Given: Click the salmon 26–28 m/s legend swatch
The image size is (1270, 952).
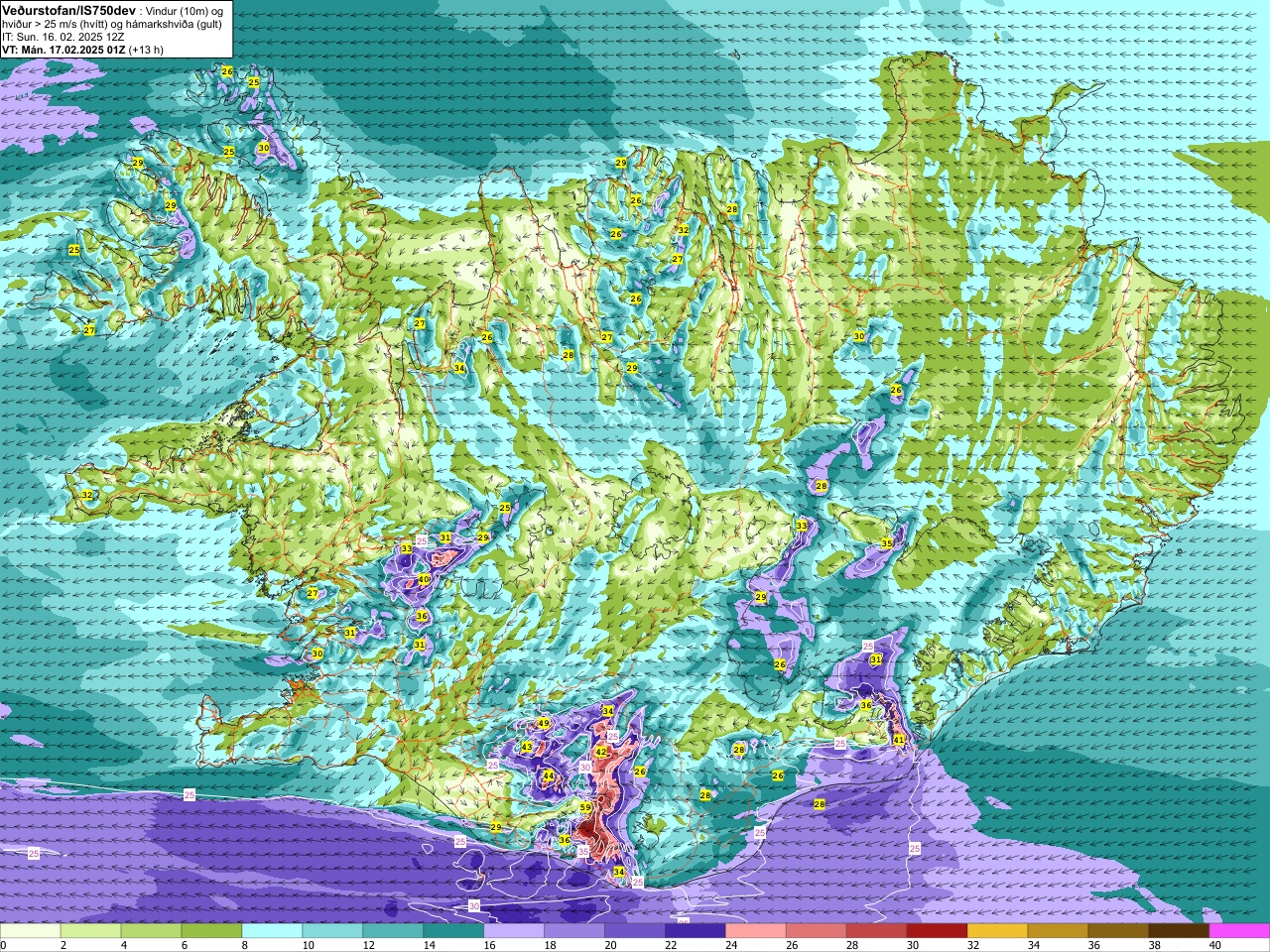Looking at the screenshot, I should pyautogui.click(x=817, y=931).
